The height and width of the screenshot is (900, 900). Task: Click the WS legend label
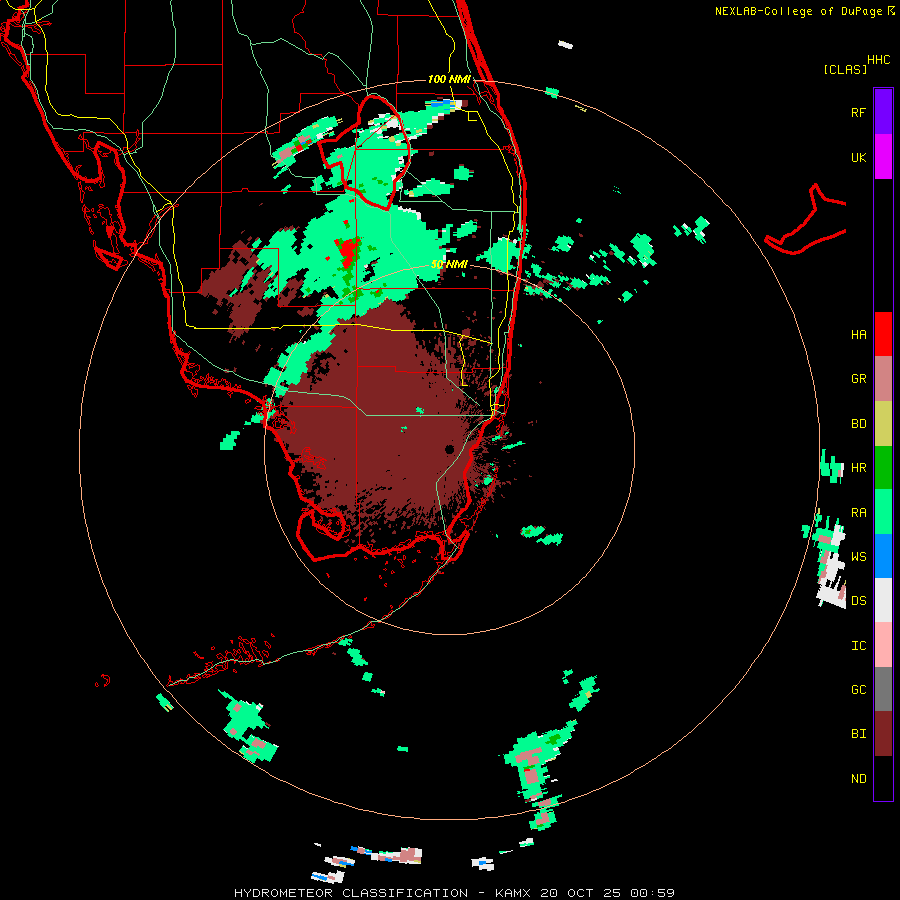point(858,557)
